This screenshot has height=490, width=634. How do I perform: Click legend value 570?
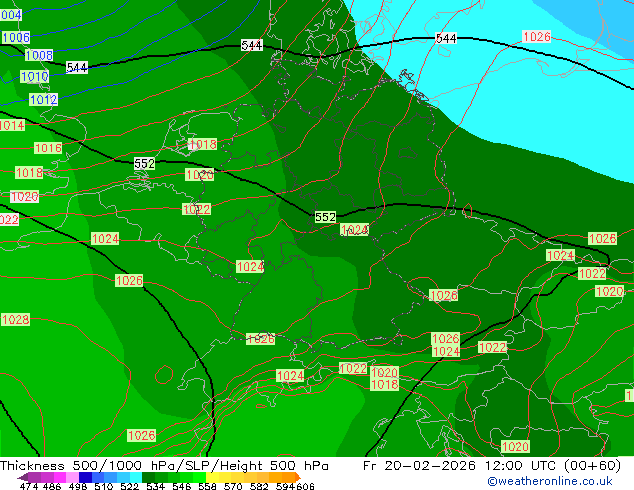point(233,486)
